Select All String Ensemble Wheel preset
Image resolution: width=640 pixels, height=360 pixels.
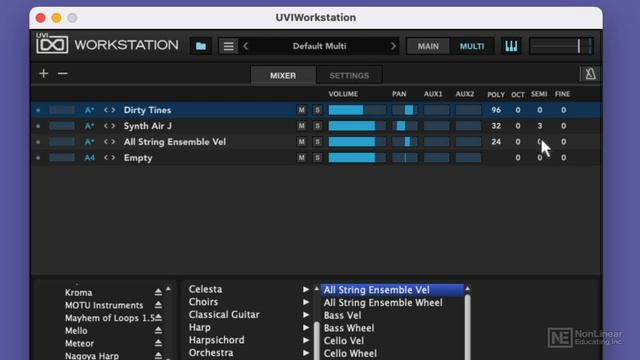click(x=383, y=302)
